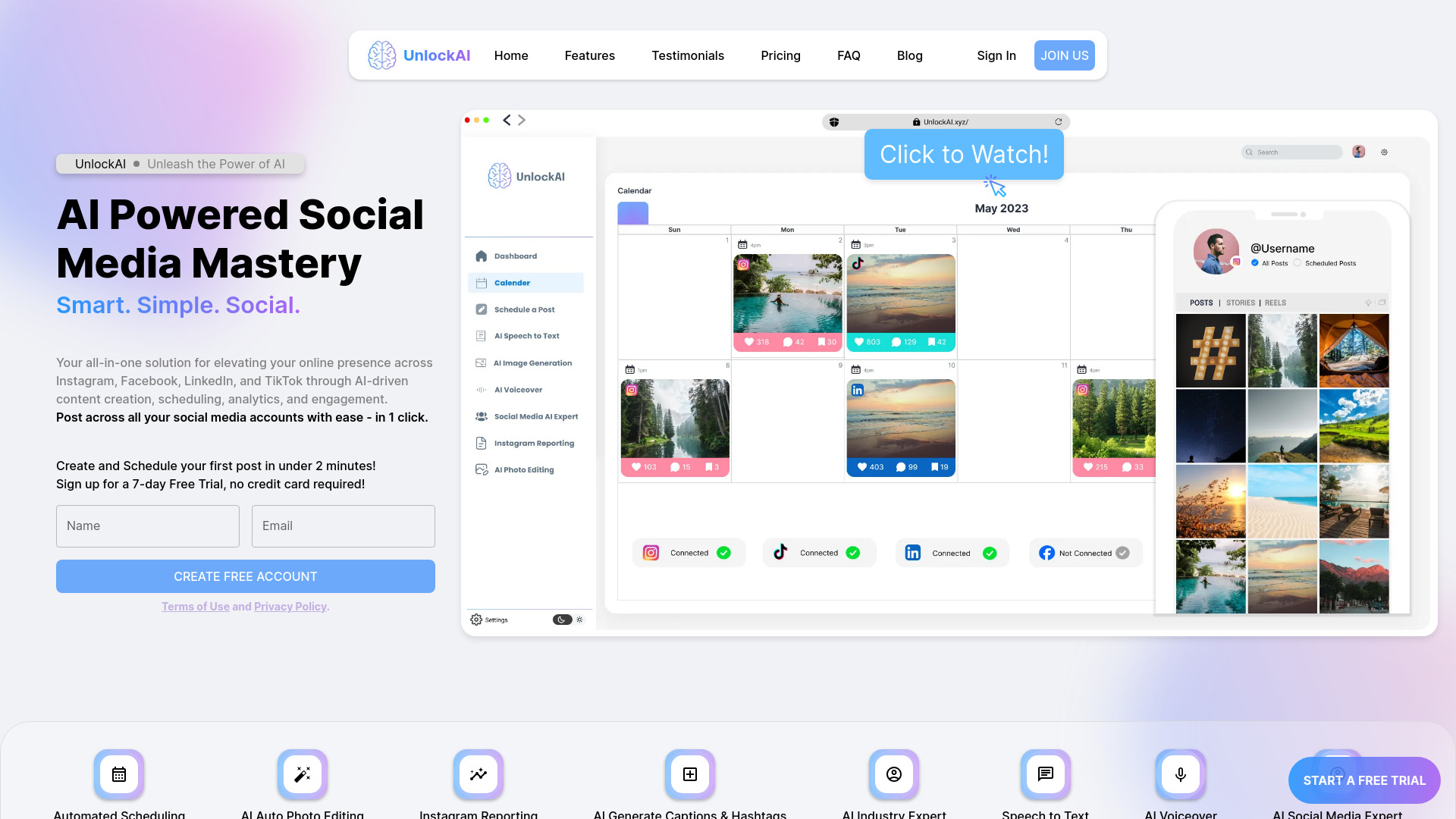The width and height of the screenshot is (1456, 819).
Task: Click the CREATE FREE ACCOUNT button
Action: click(x=245, y=576)
